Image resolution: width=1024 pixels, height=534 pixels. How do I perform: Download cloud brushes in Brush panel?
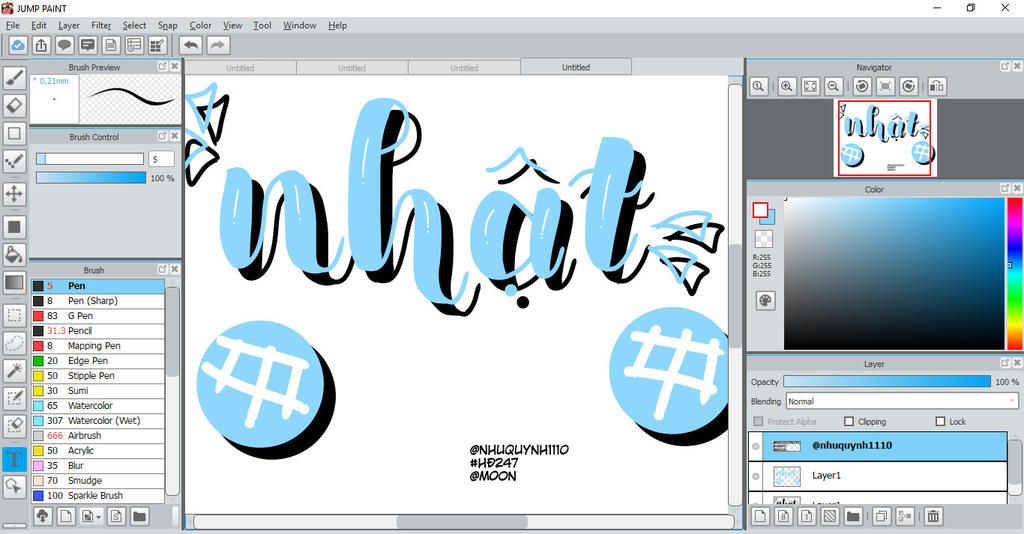pyautogui.click(x=42, y=516)
